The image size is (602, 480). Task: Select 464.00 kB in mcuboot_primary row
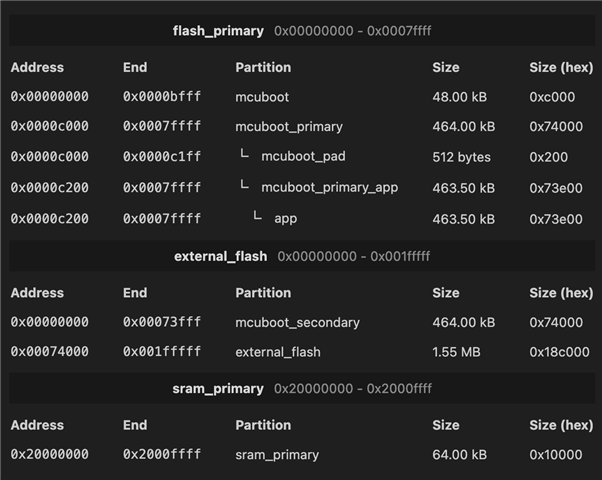(x=464, y=127)
